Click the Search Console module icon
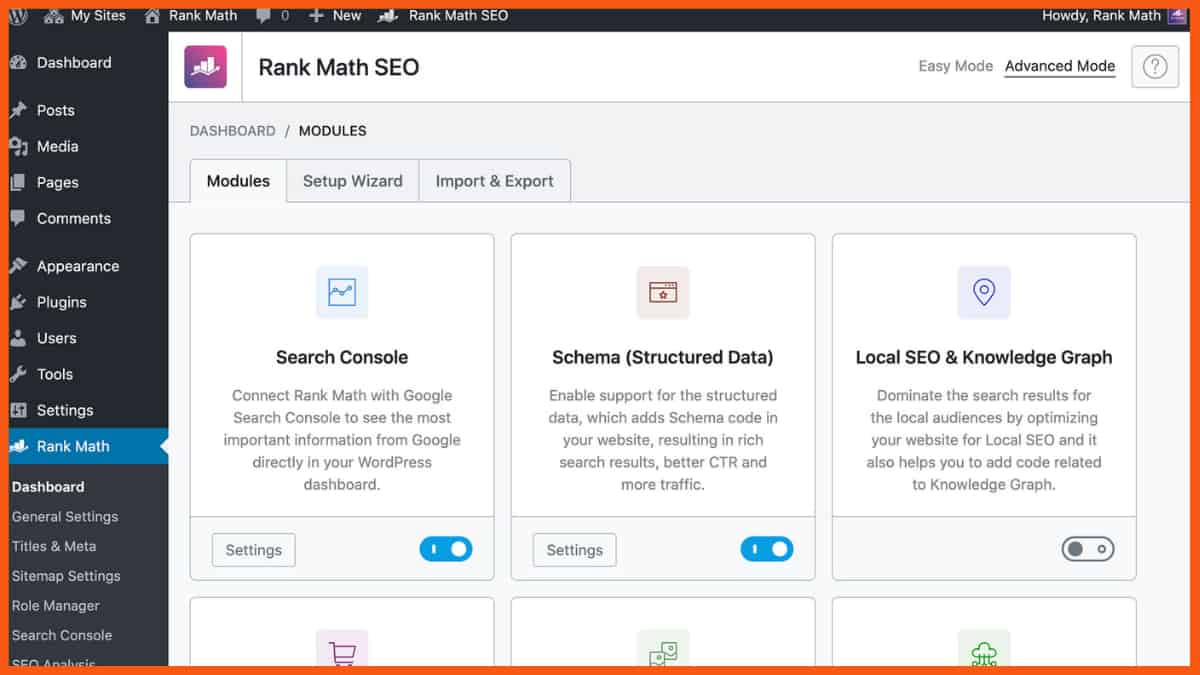The image size is (1200, 675). 341,292
